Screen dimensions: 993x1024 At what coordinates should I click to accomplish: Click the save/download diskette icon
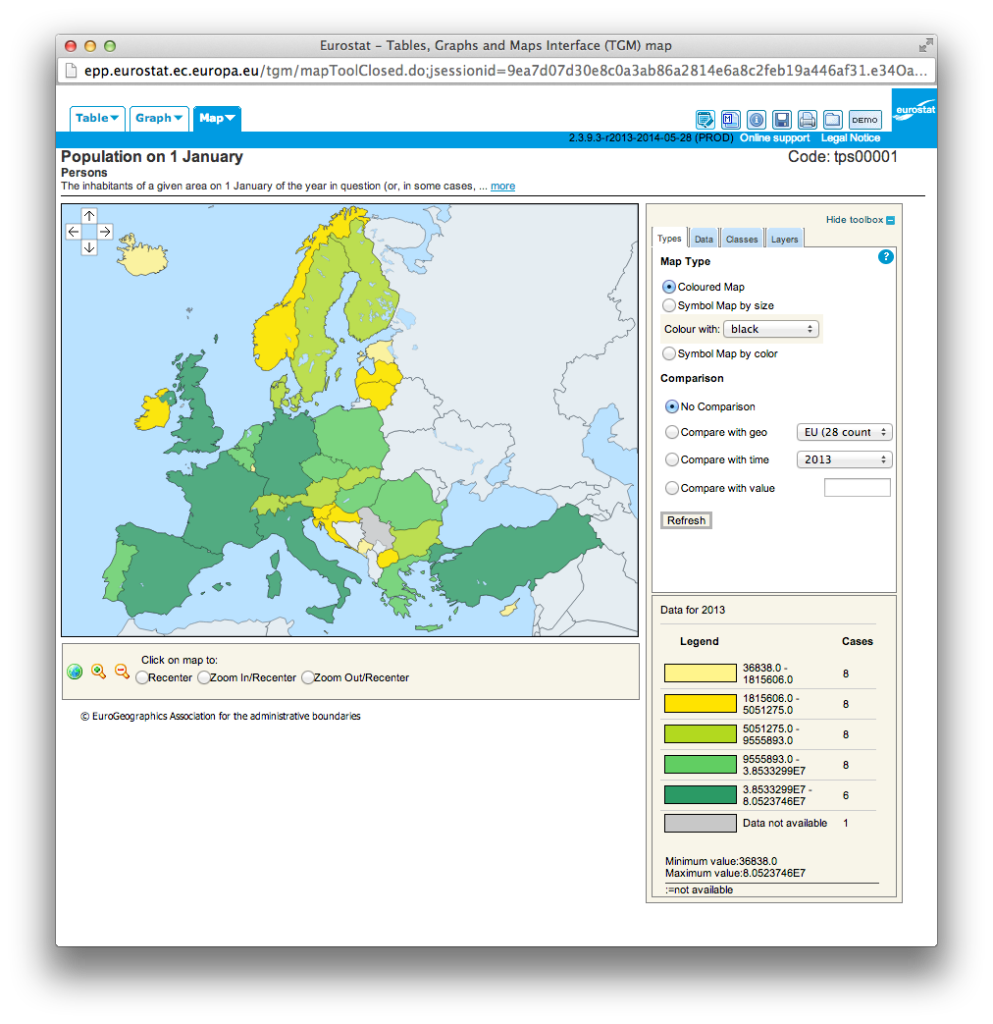pyautogui.click(x=782, y=120)
